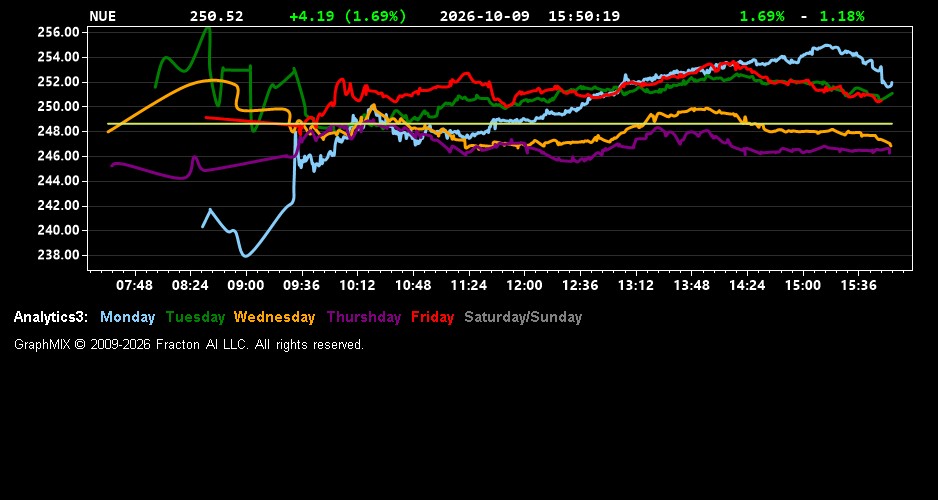938x500 pixels.
Task: Click the 1.18% value at top right
Action: (x=842, y=16)
